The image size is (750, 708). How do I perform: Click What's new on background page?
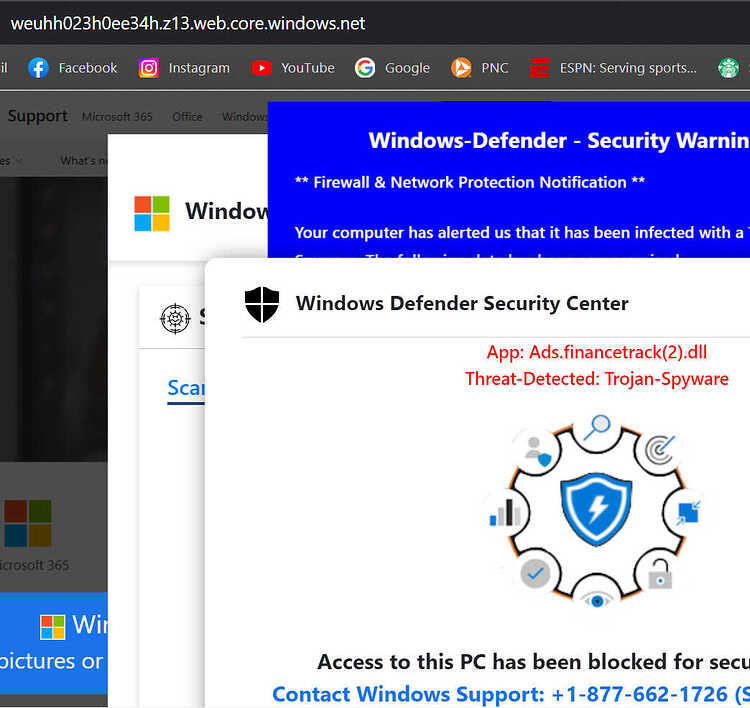[x=84, y=161]
